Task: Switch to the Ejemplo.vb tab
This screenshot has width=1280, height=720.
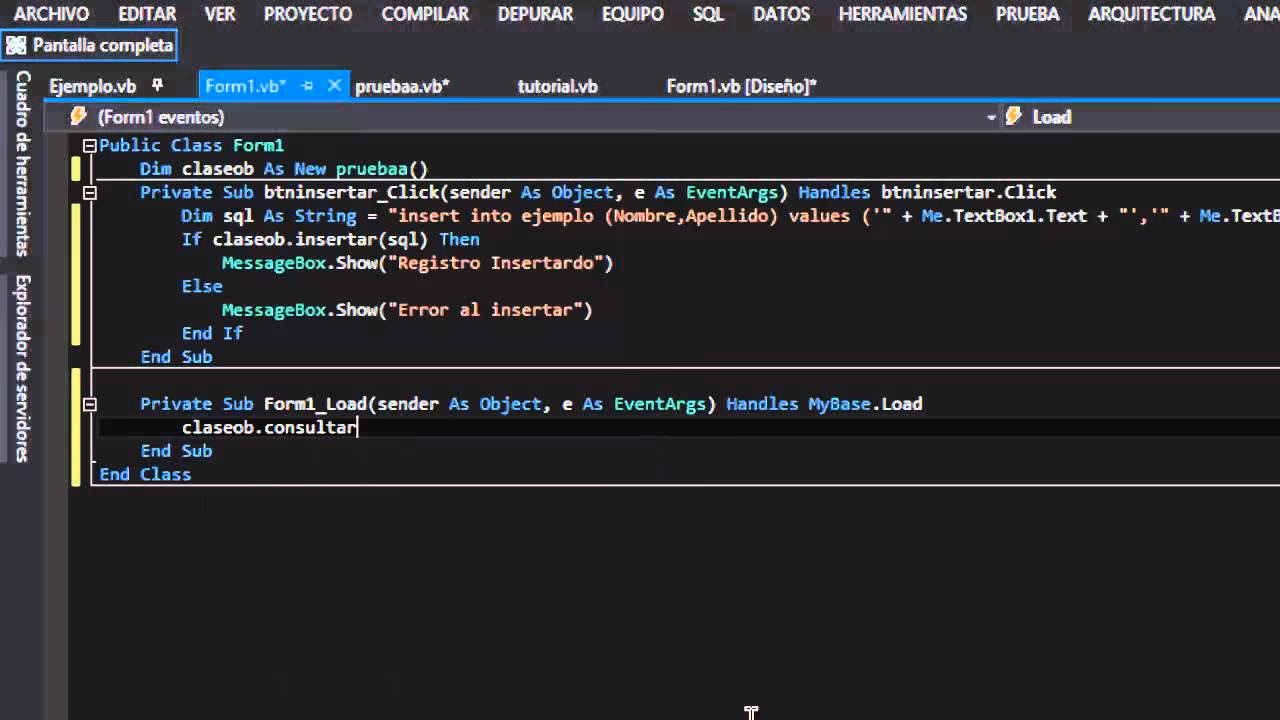Action: (x=92, y=87)
